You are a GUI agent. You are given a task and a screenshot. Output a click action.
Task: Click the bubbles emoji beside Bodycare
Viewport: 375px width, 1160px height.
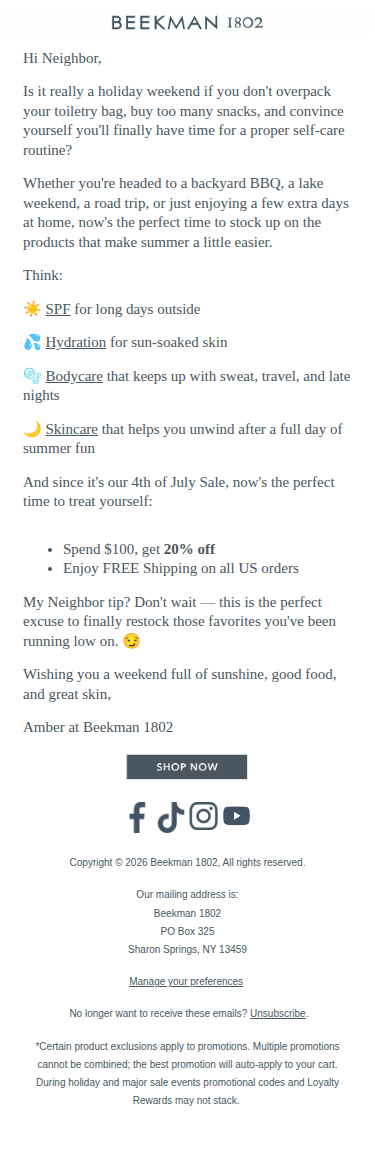(32, 376)
